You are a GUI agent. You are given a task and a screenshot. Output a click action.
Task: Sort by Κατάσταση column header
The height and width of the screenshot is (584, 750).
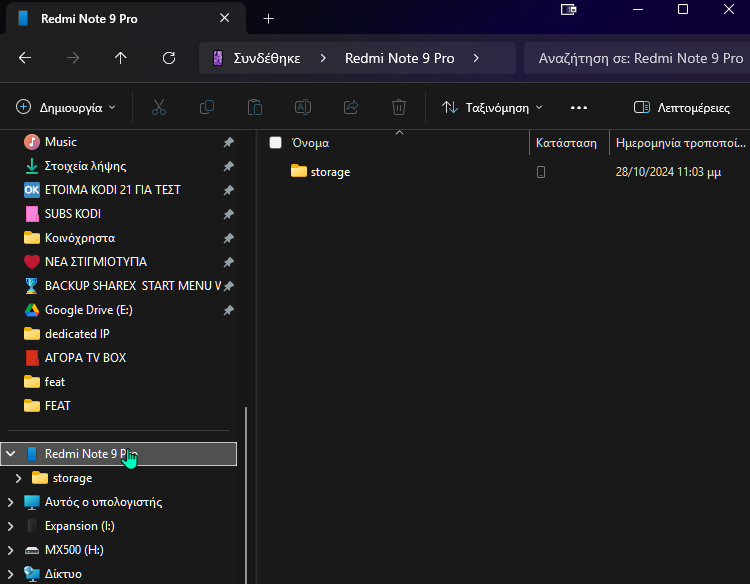tap(566, 143)
